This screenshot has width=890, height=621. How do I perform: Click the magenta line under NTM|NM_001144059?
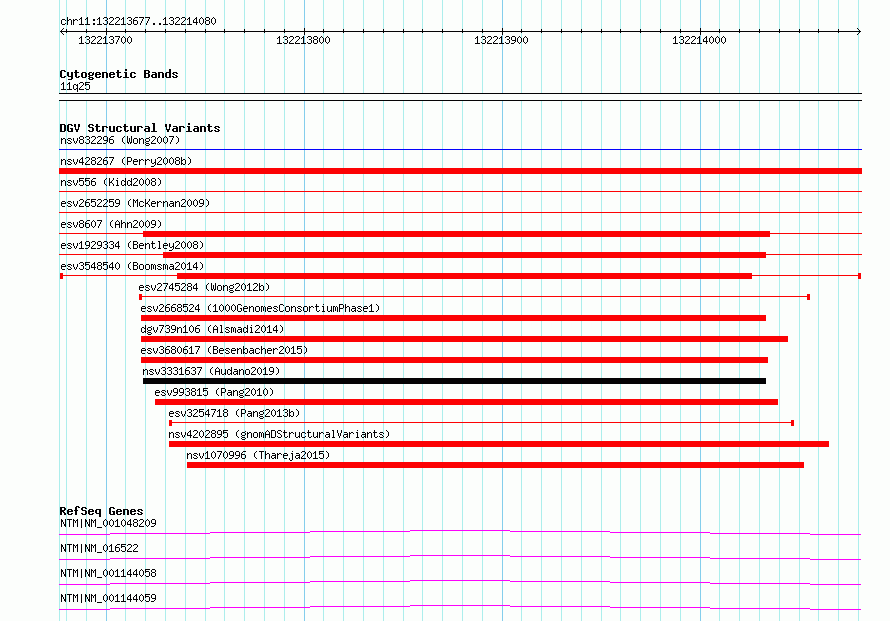point(460,607)
